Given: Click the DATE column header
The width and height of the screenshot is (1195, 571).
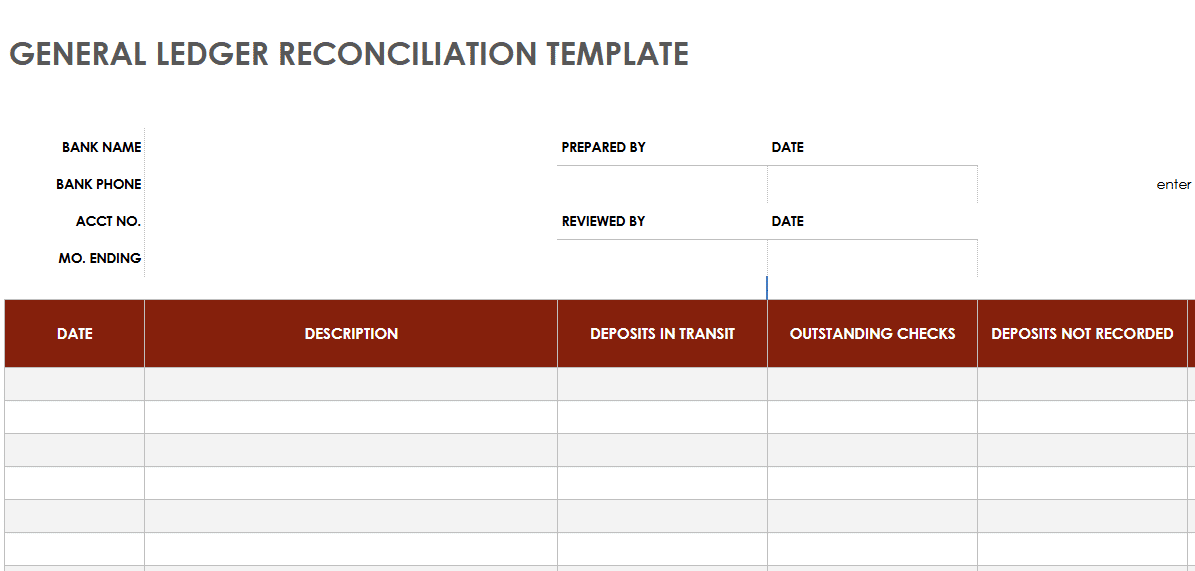Looking at the screenshot, I should [x=75, y=334].
